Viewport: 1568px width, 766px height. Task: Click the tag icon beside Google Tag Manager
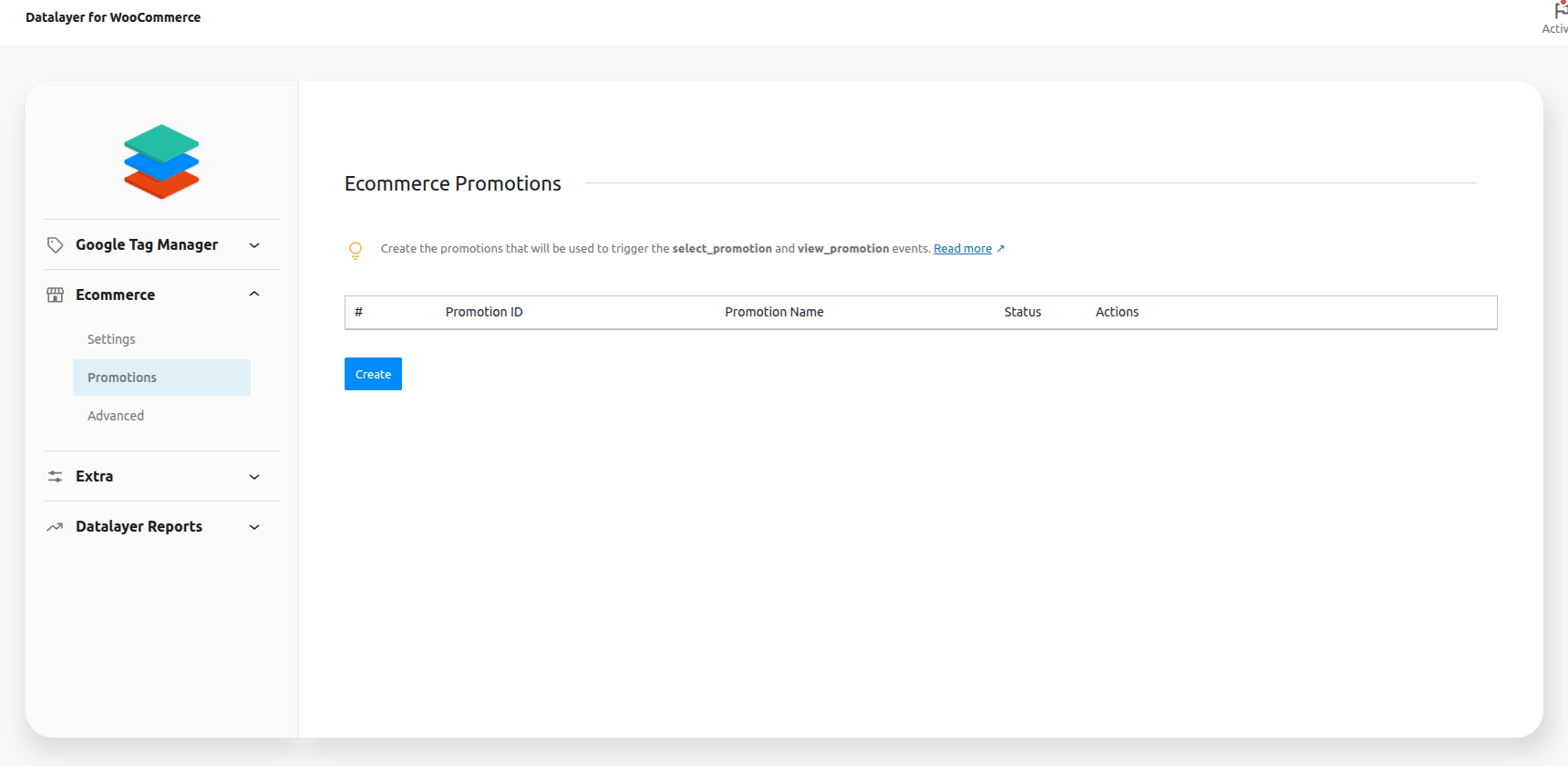tap(55, 245)
